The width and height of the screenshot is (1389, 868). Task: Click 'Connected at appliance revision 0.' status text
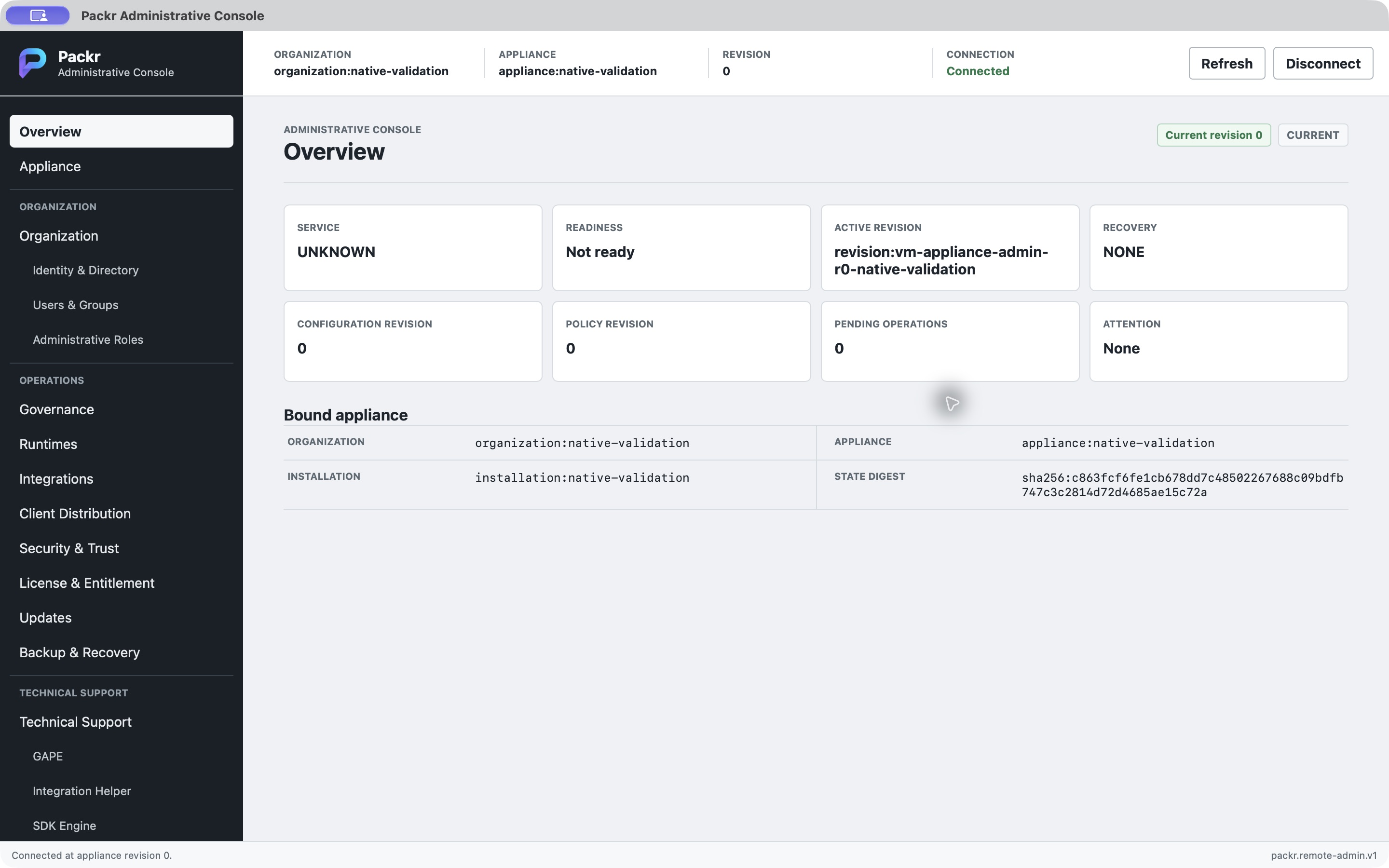[92, 855]
